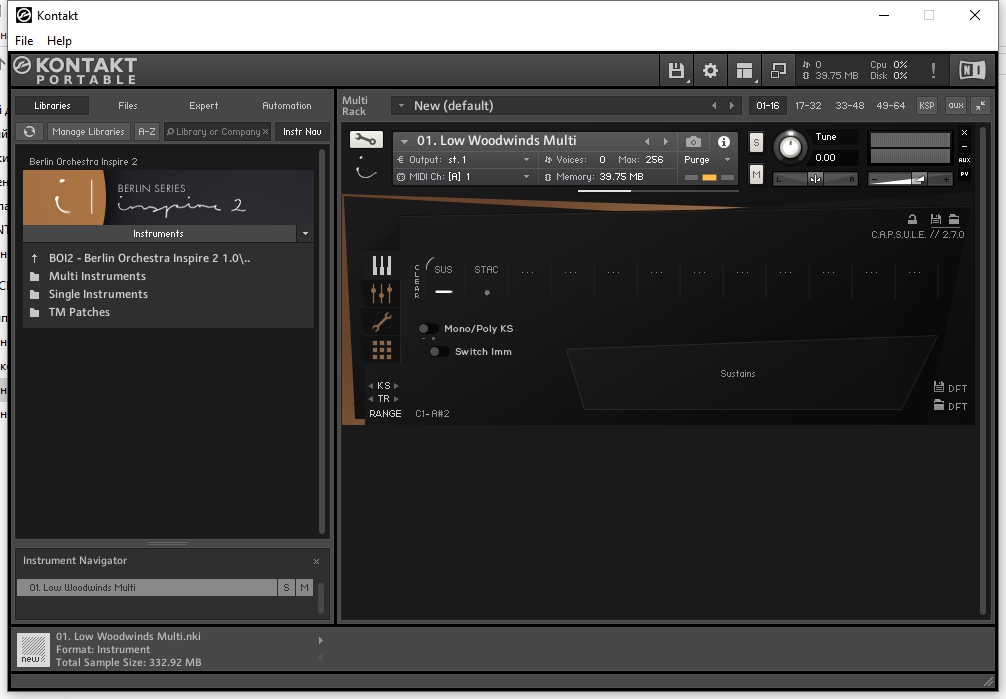Open the workspace layout panel icon

click(x=744, y=70)
